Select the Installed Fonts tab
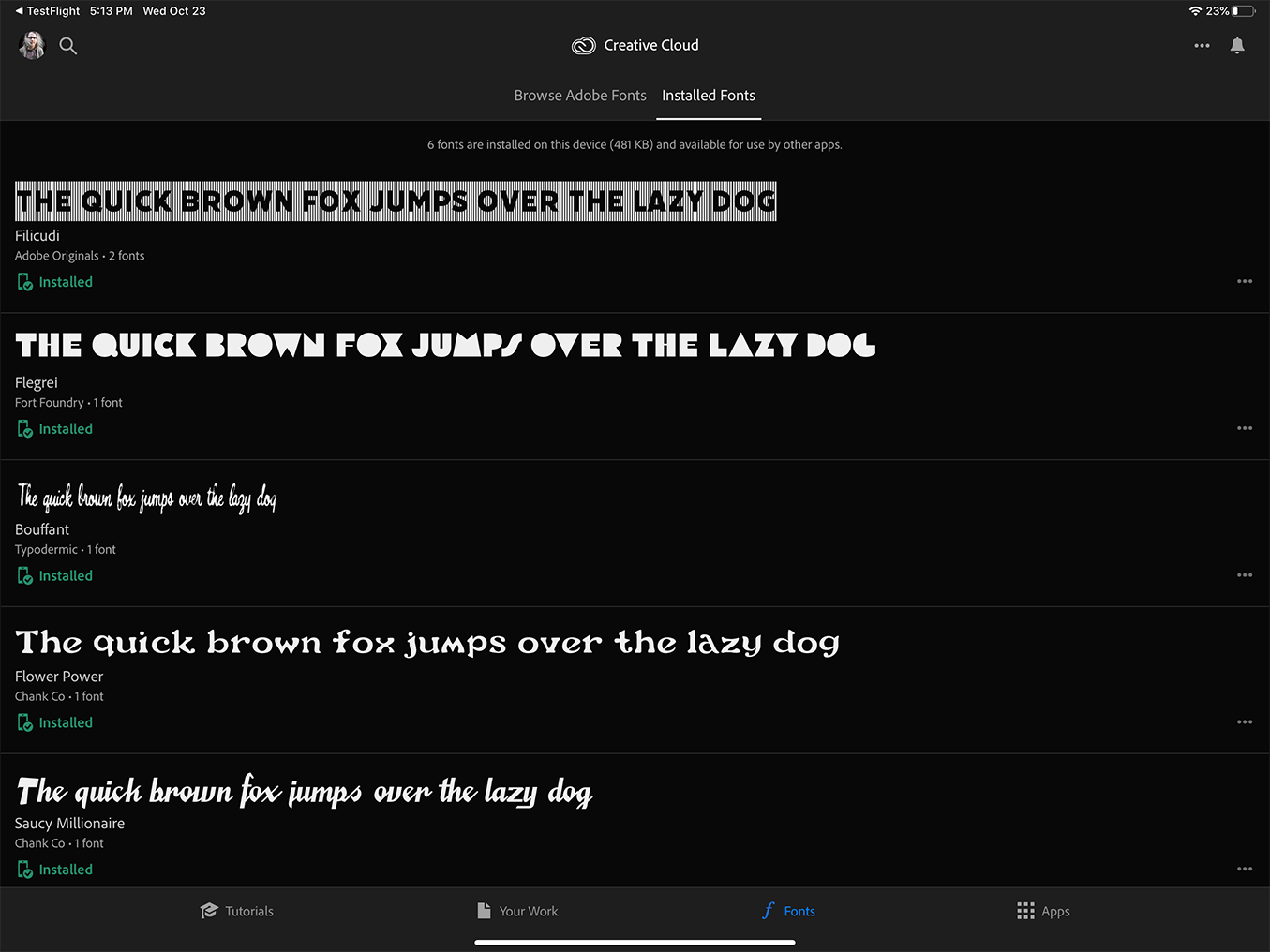The height and width of the screenshot is (952, 1270). 709,96
